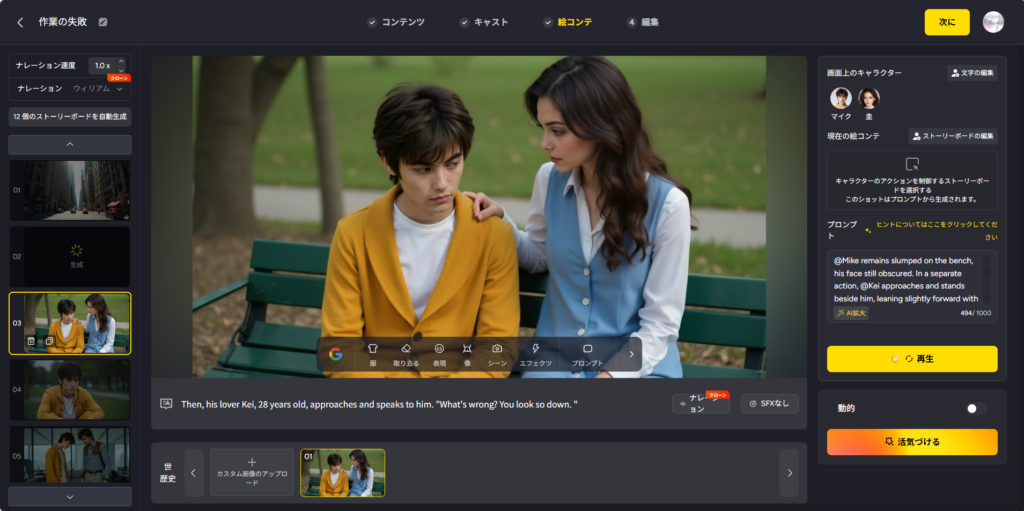Expand more image tools with right arrow

point(631,354)
